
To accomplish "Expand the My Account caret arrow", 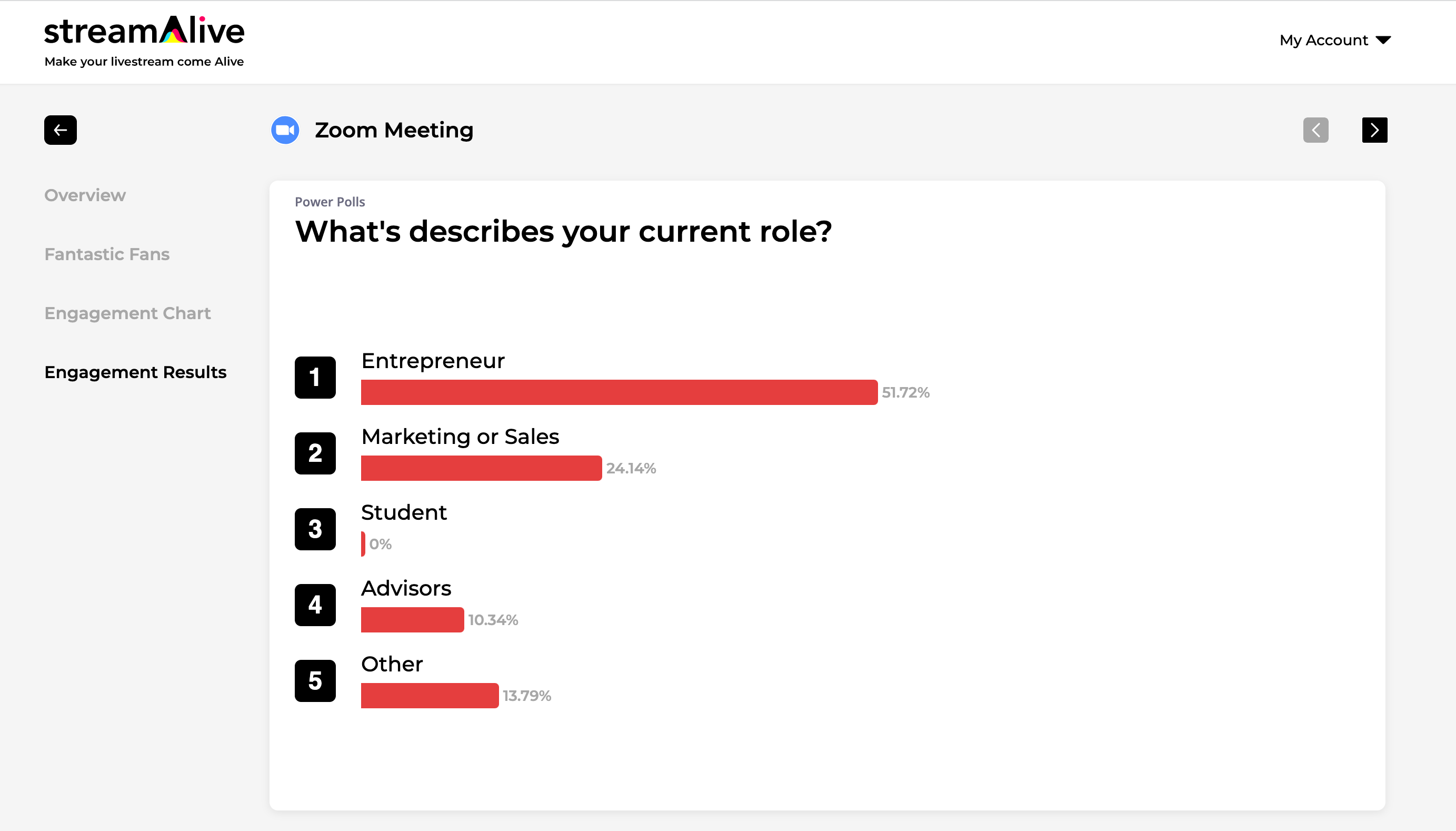I will click(x=1383, y=40).
